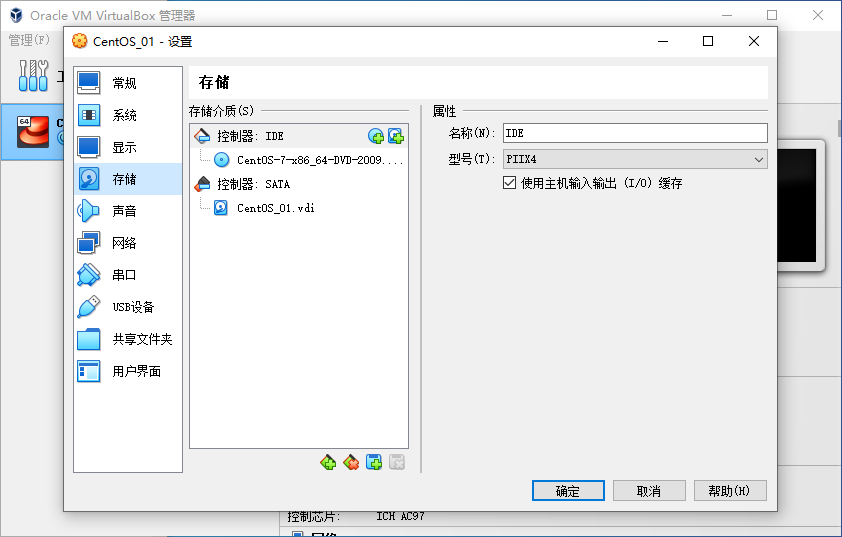Select the 存储 settings category
The height and width of the screenshot is (537, 842).
pos(128,179)
